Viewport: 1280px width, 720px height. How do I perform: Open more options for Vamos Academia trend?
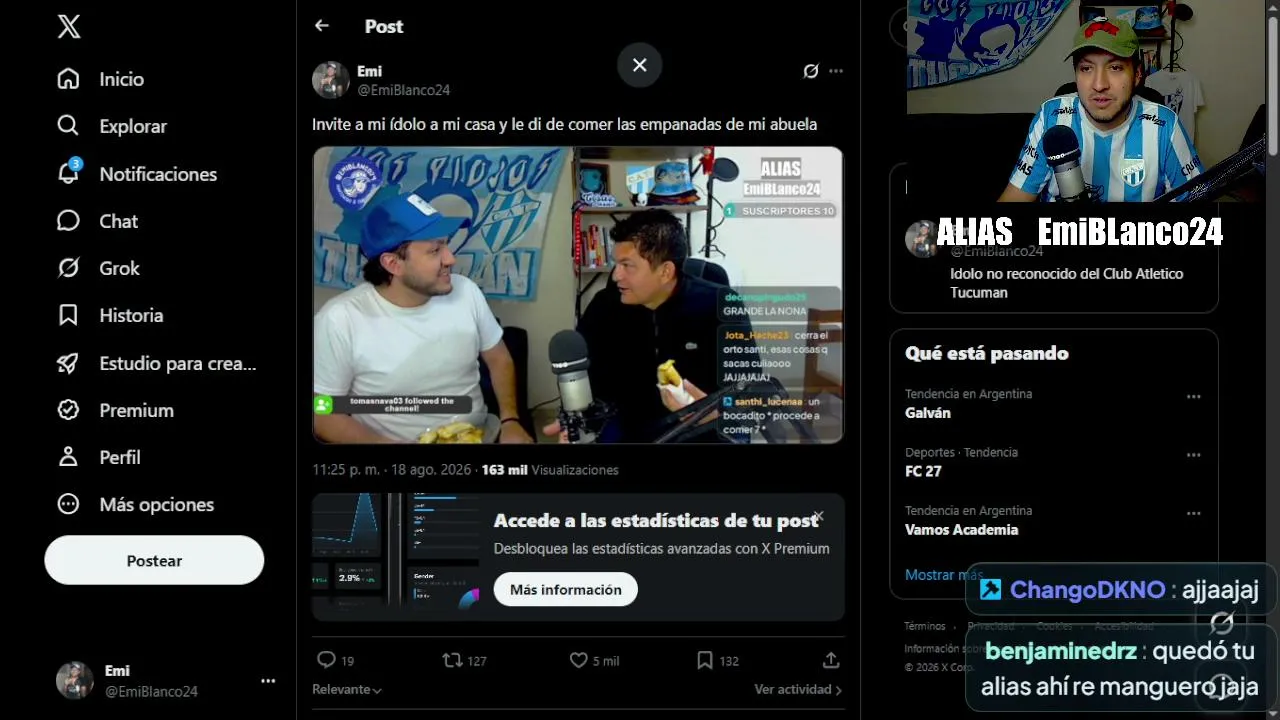1193,513
